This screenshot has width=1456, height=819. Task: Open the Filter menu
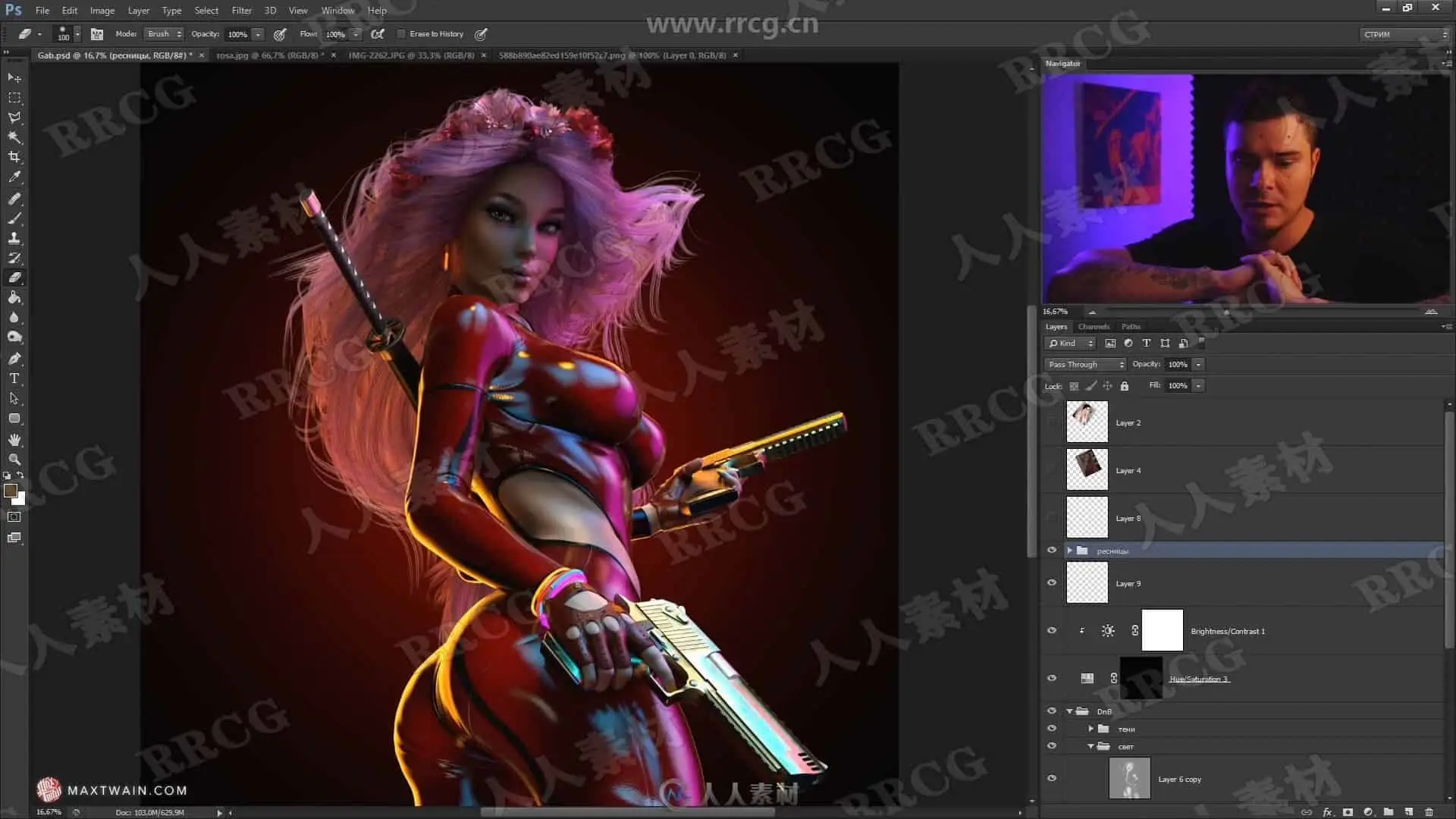pyautogui.click(x=242, y=11)
